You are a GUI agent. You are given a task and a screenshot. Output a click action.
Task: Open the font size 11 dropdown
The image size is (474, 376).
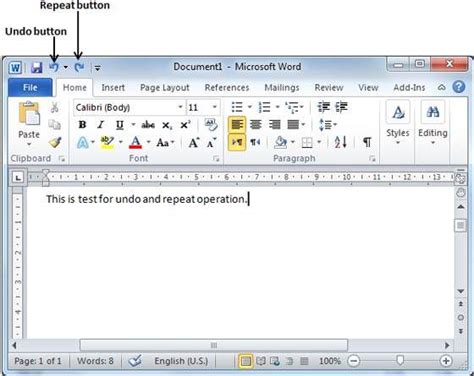click(215, 107)
